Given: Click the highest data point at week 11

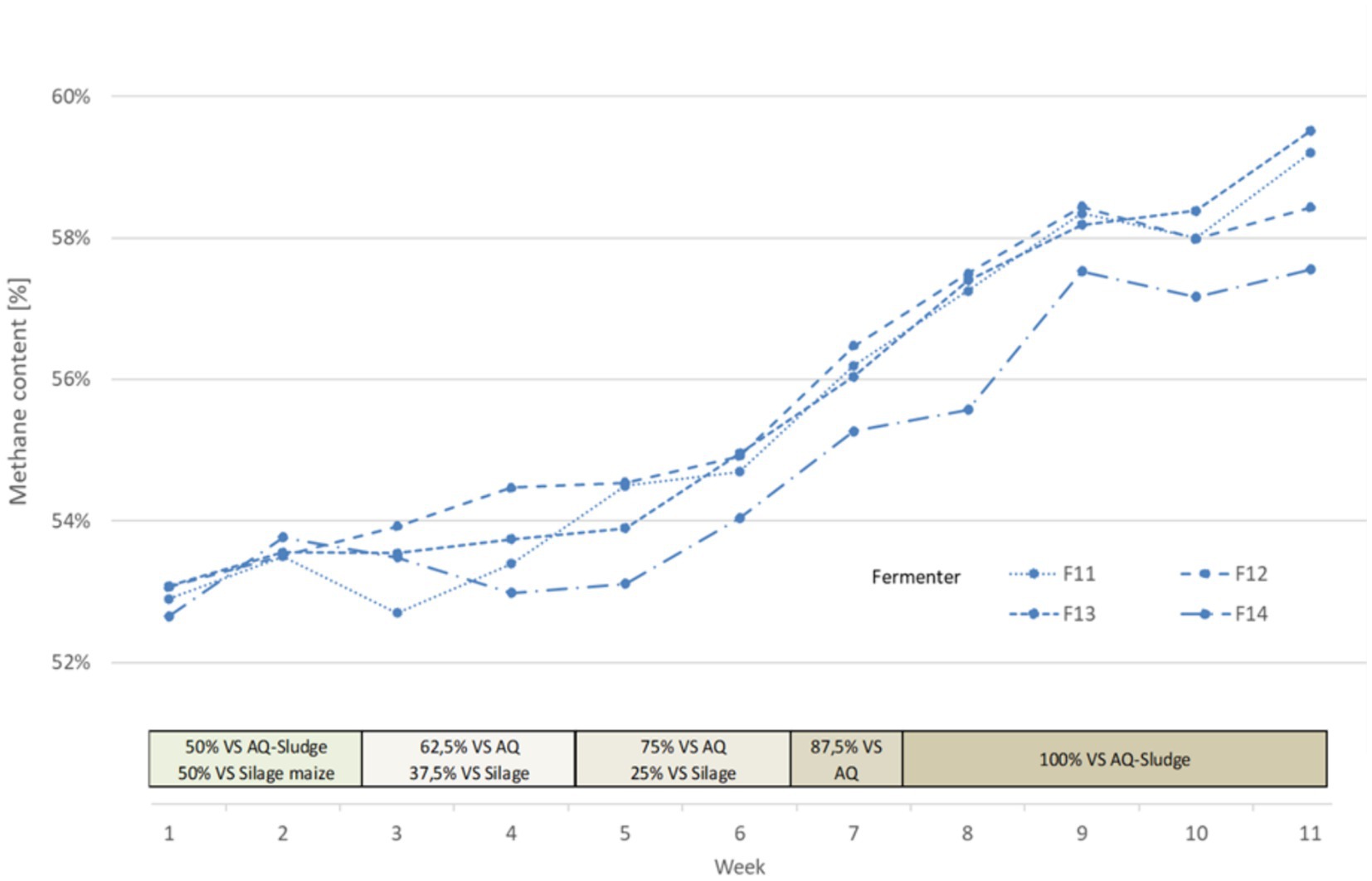Looking at the screenshot, I should (x=1311, y=131).
